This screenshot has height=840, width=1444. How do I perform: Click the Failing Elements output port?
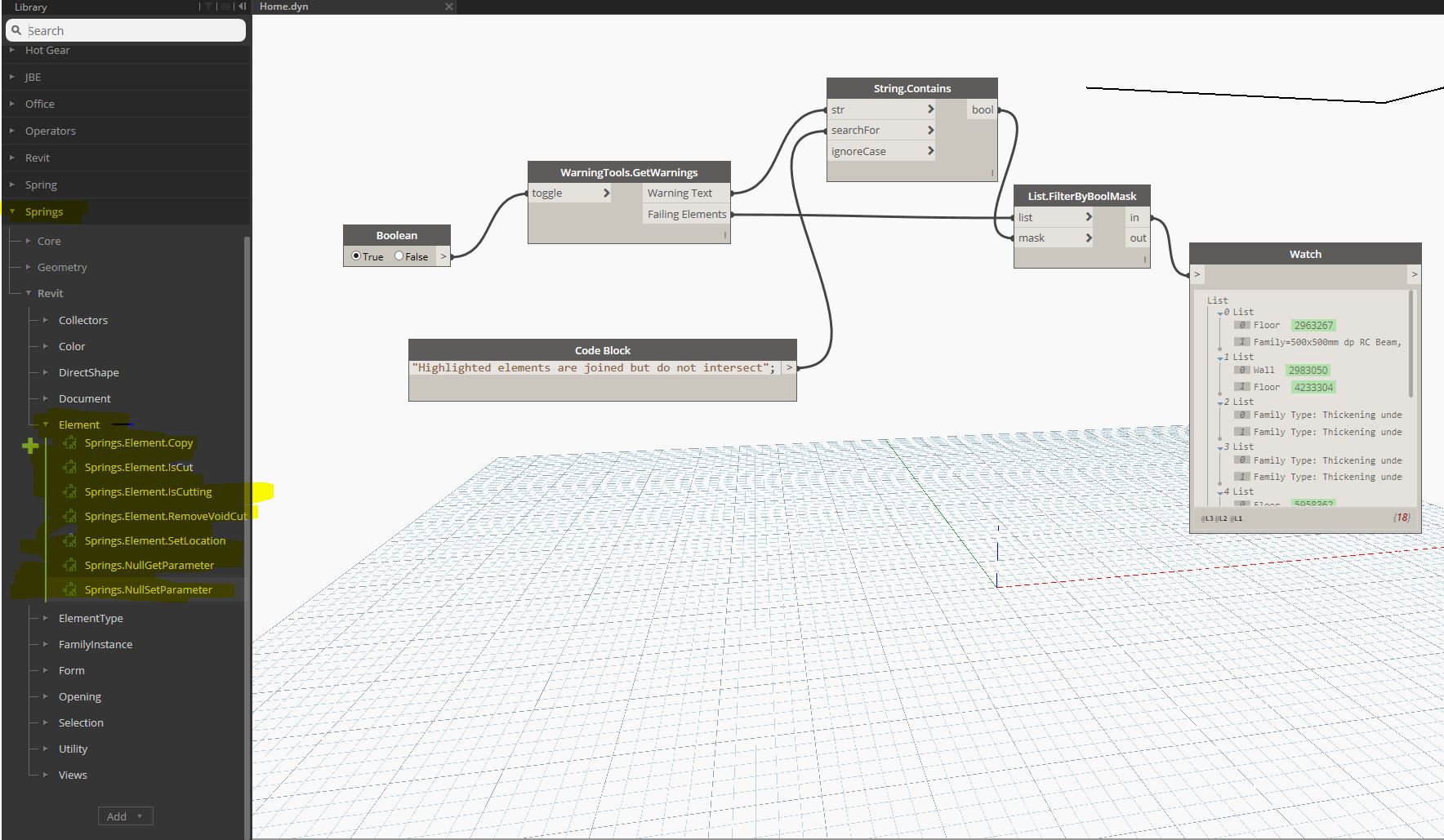pyautogui.click(x=686, y=214)
